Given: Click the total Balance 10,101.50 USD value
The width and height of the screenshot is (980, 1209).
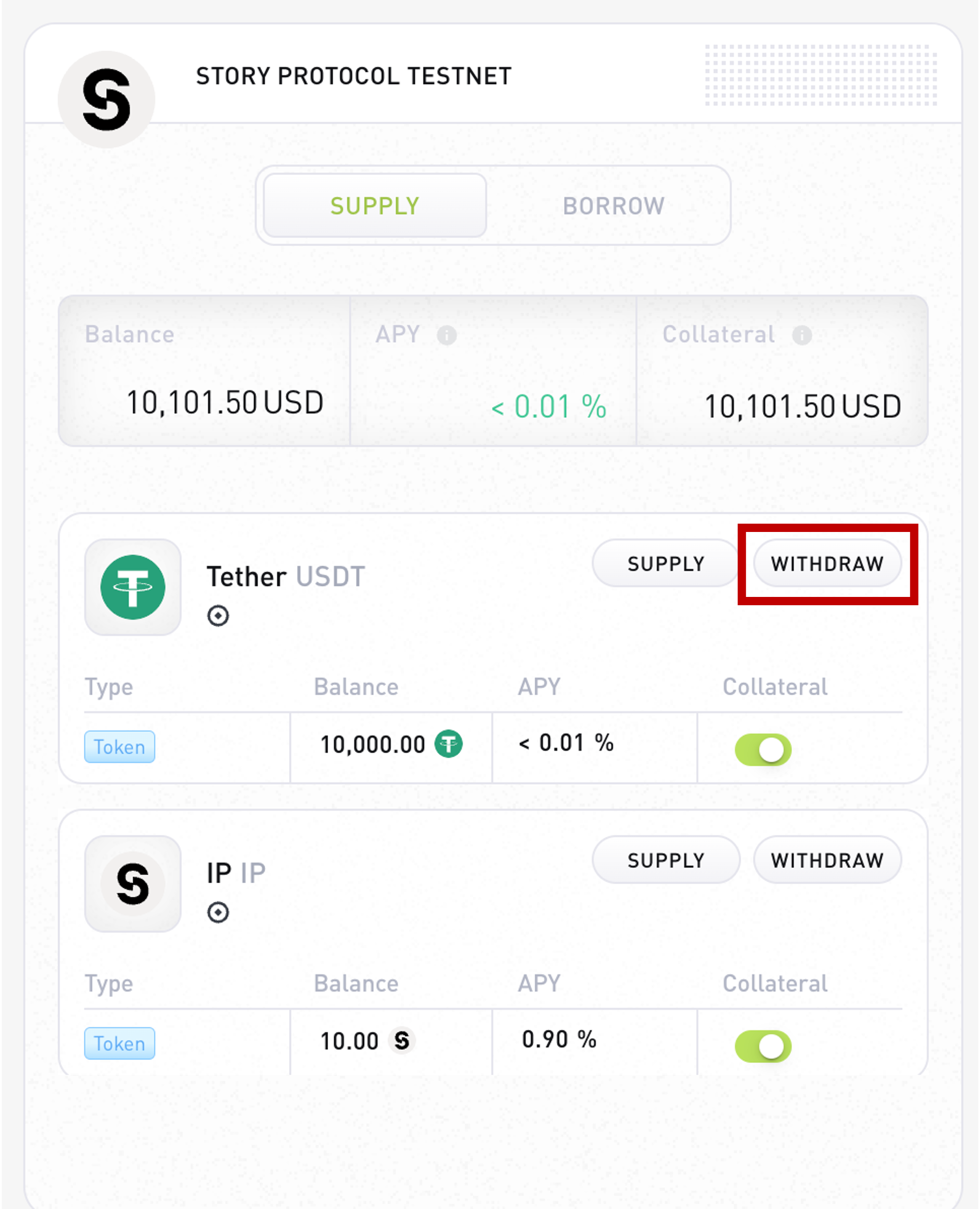Looking at the screenshot, I should tap(225, 403).
